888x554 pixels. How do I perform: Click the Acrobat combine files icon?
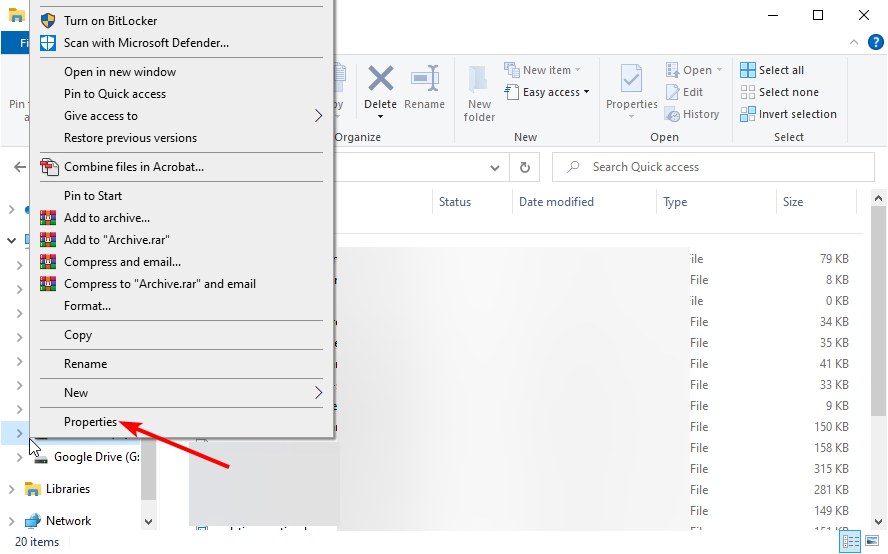point(49,167)
